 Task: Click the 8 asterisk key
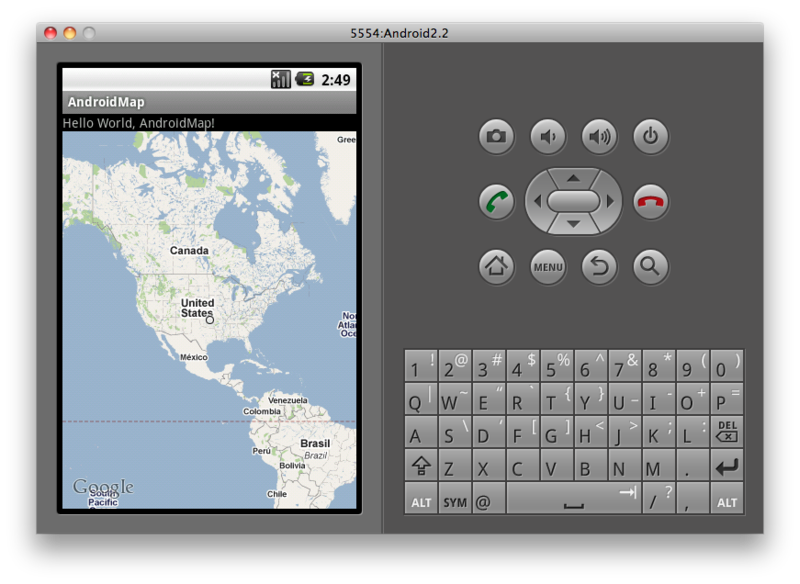[x=659, y=365]
